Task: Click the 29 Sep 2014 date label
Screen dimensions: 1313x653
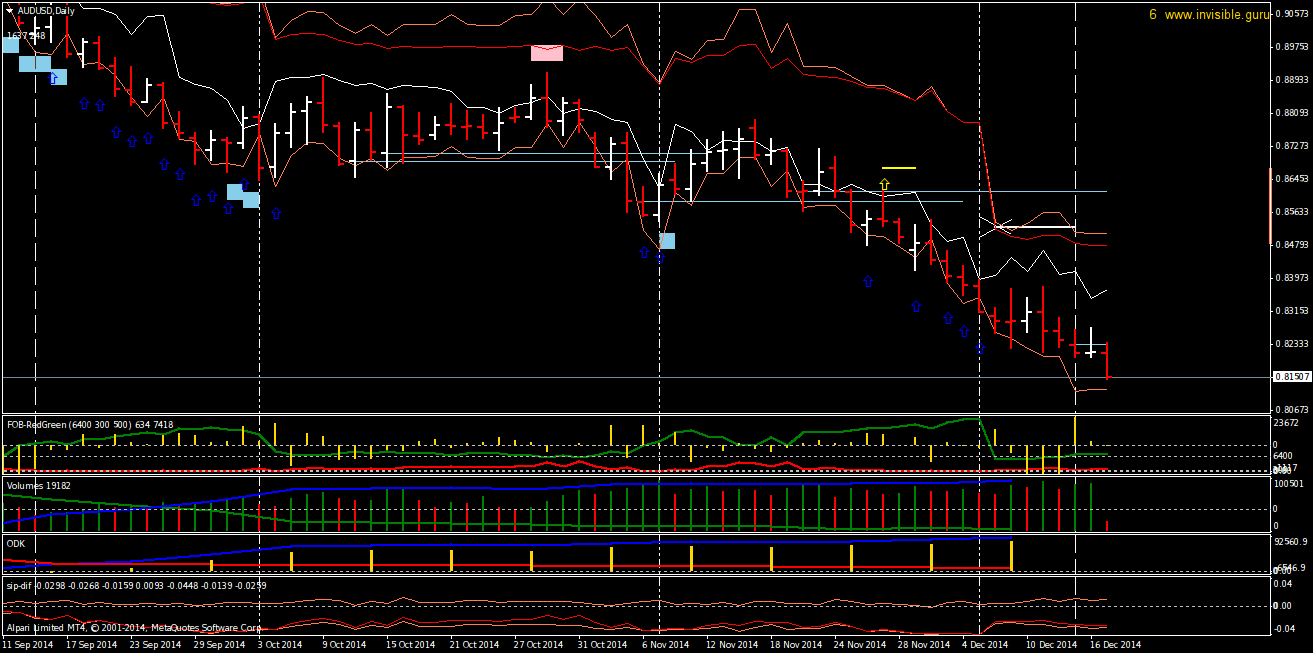Action: (220, 645)
